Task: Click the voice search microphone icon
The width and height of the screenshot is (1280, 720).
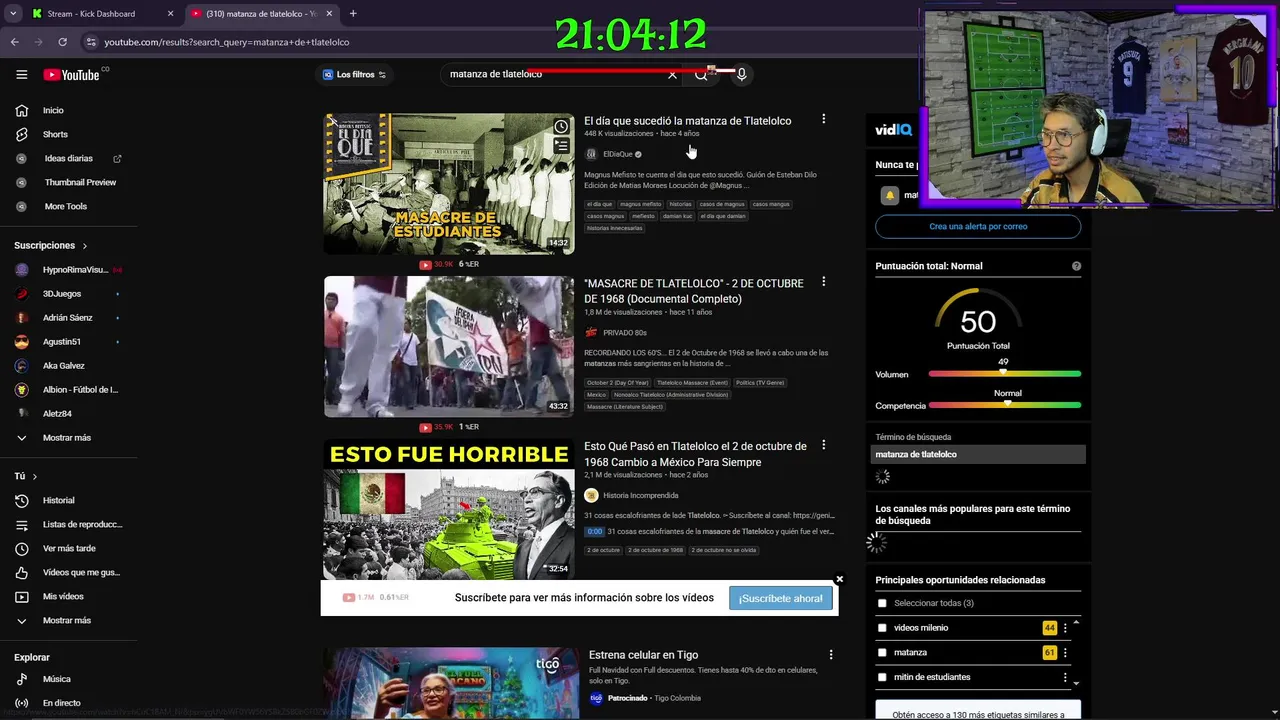Action: [741, 74]
